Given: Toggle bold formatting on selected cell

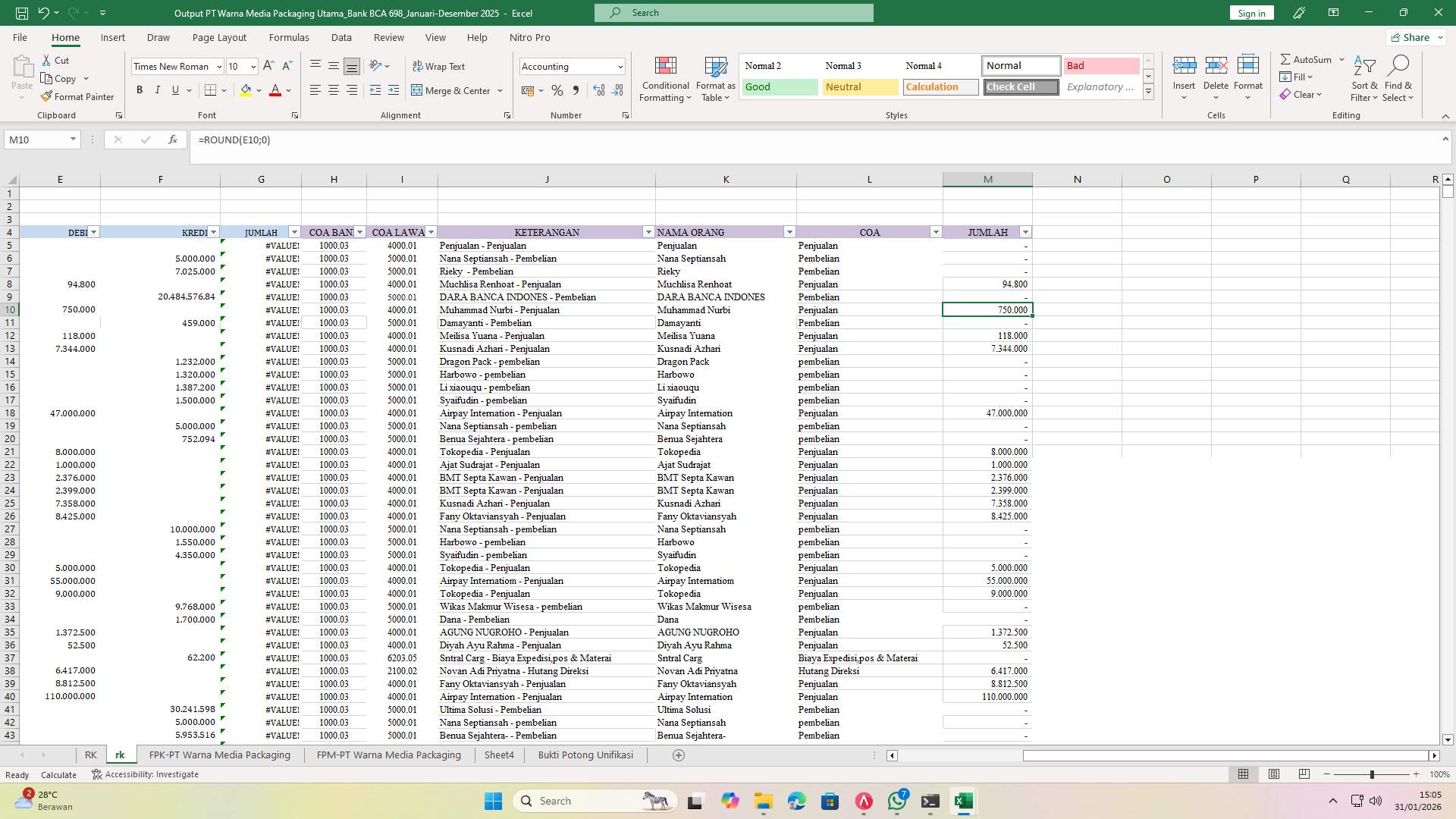Looking at the screenshot, I should click(x=140, y=89).
